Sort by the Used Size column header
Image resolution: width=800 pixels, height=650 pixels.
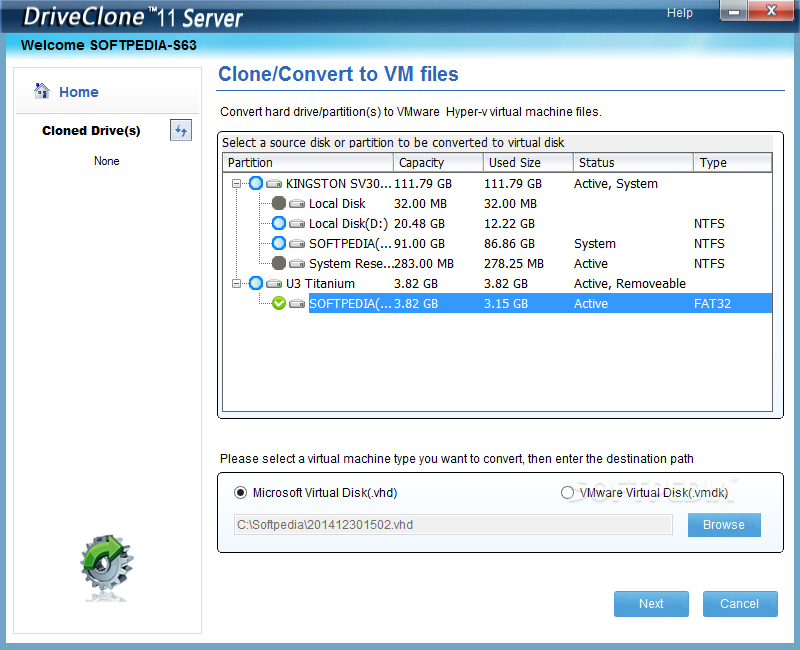[x=528, y=163]
